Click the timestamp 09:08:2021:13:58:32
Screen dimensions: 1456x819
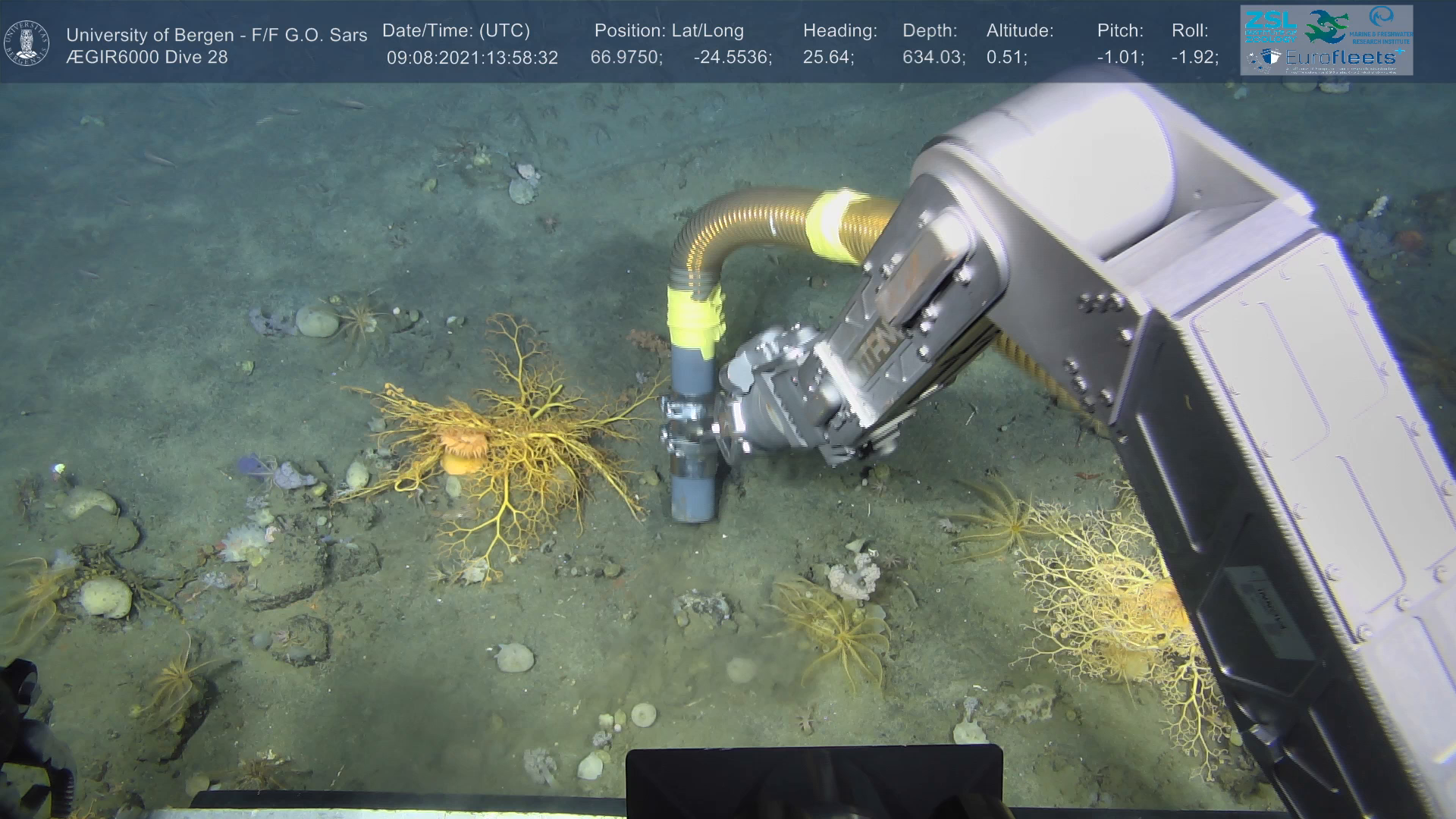click(472, 58)
